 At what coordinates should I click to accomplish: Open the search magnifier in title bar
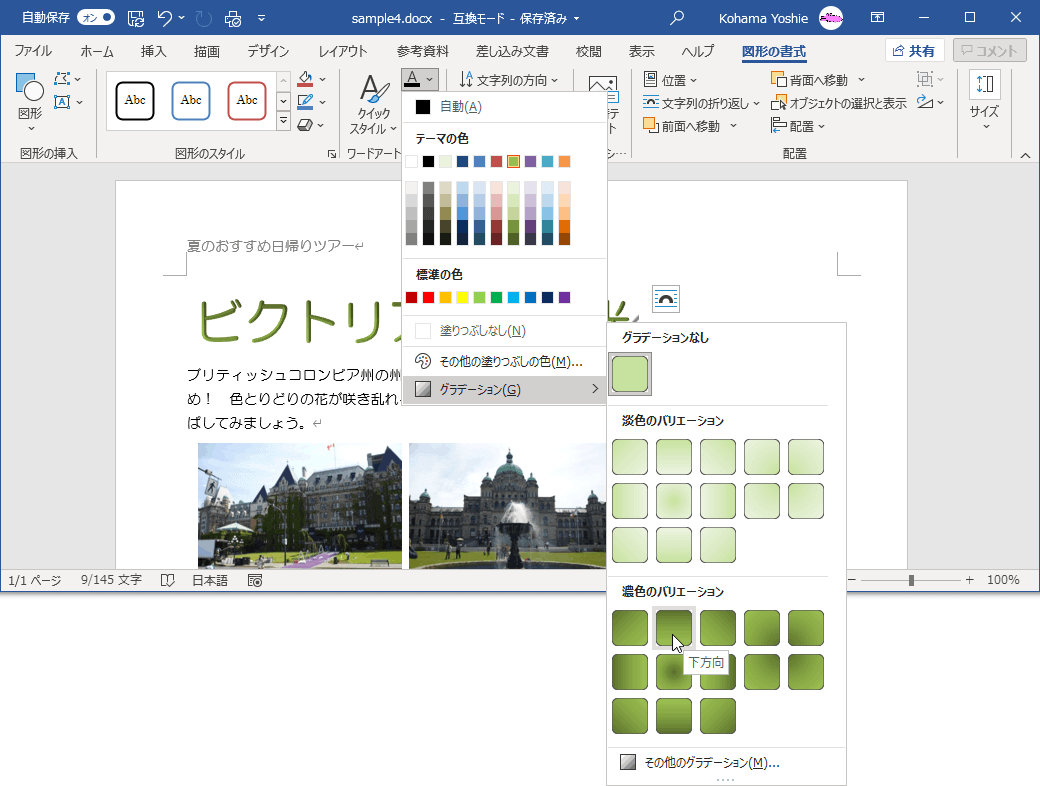(677, 18)
